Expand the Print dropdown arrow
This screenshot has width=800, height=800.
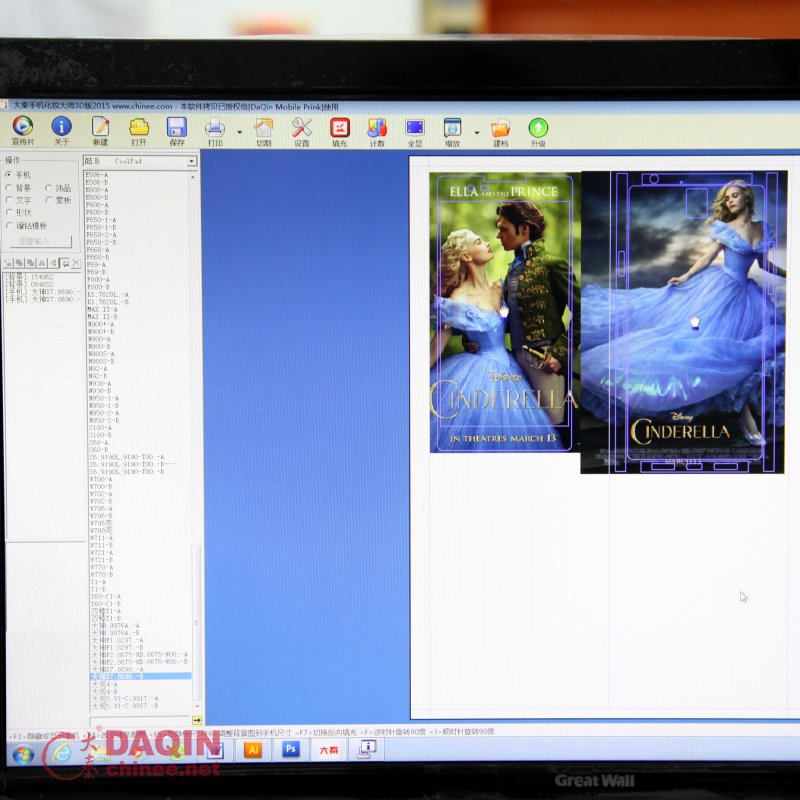(x=240, y=133)
